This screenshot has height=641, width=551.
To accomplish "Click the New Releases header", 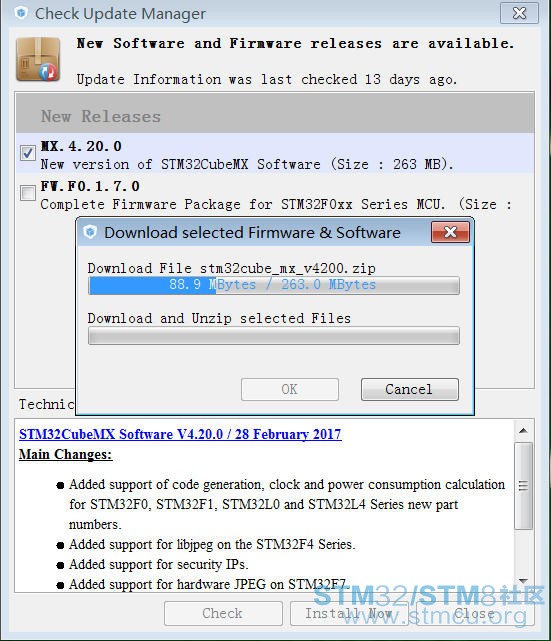I will (x=101, y=117).
